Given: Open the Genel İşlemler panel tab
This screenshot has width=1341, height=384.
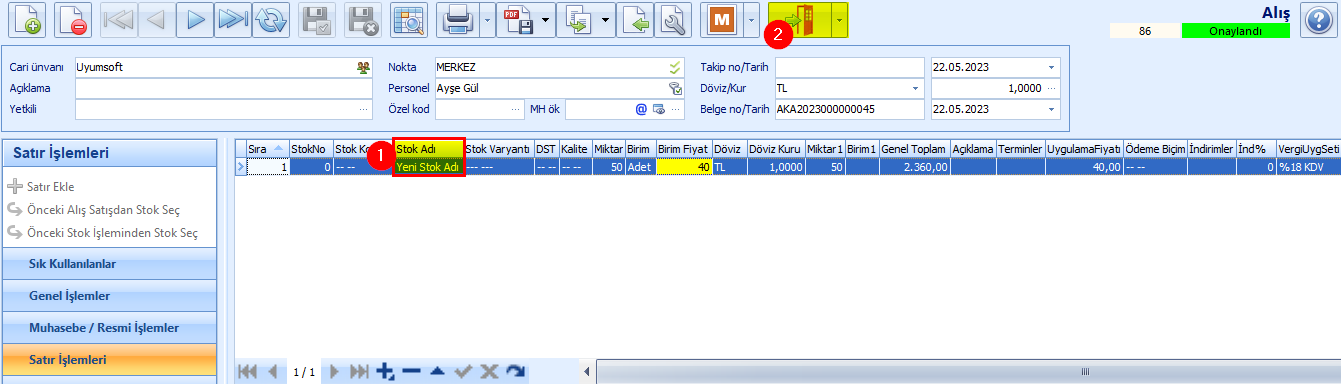Looking at the screenshot, I should click(109, 296).
